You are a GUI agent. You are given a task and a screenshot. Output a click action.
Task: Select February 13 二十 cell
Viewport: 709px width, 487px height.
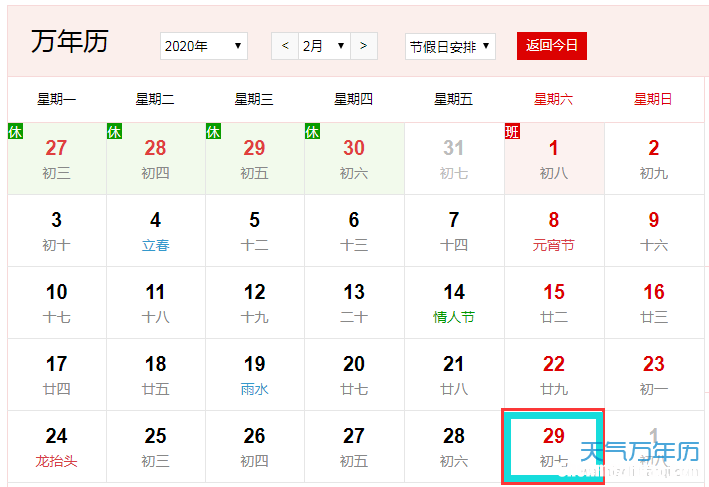tap(354, 303)
